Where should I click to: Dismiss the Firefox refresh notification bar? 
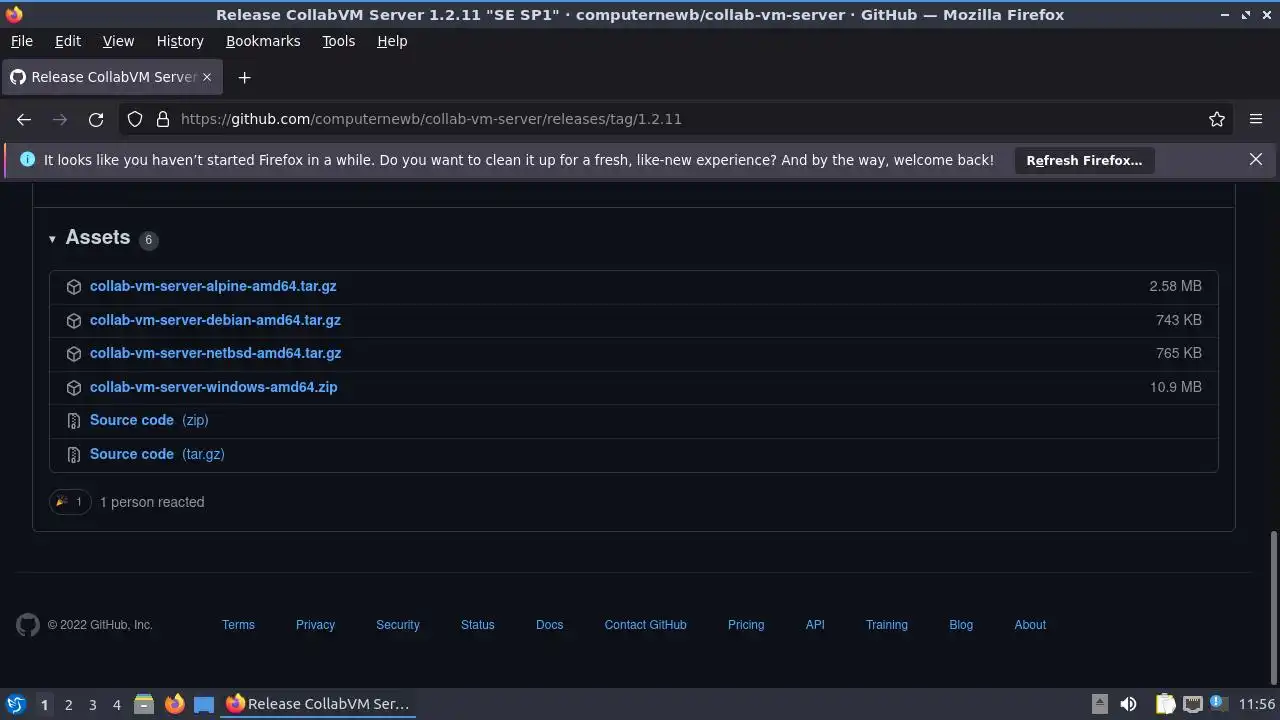[x=1256, y=159]
